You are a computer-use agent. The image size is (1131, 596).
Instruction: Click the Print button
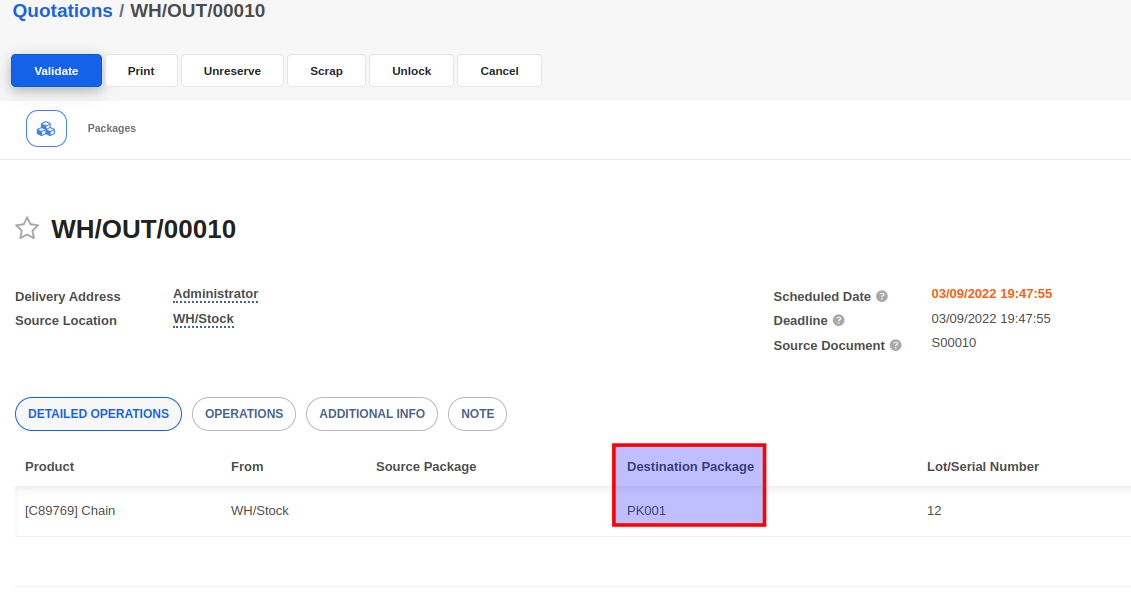click(141, 71)
